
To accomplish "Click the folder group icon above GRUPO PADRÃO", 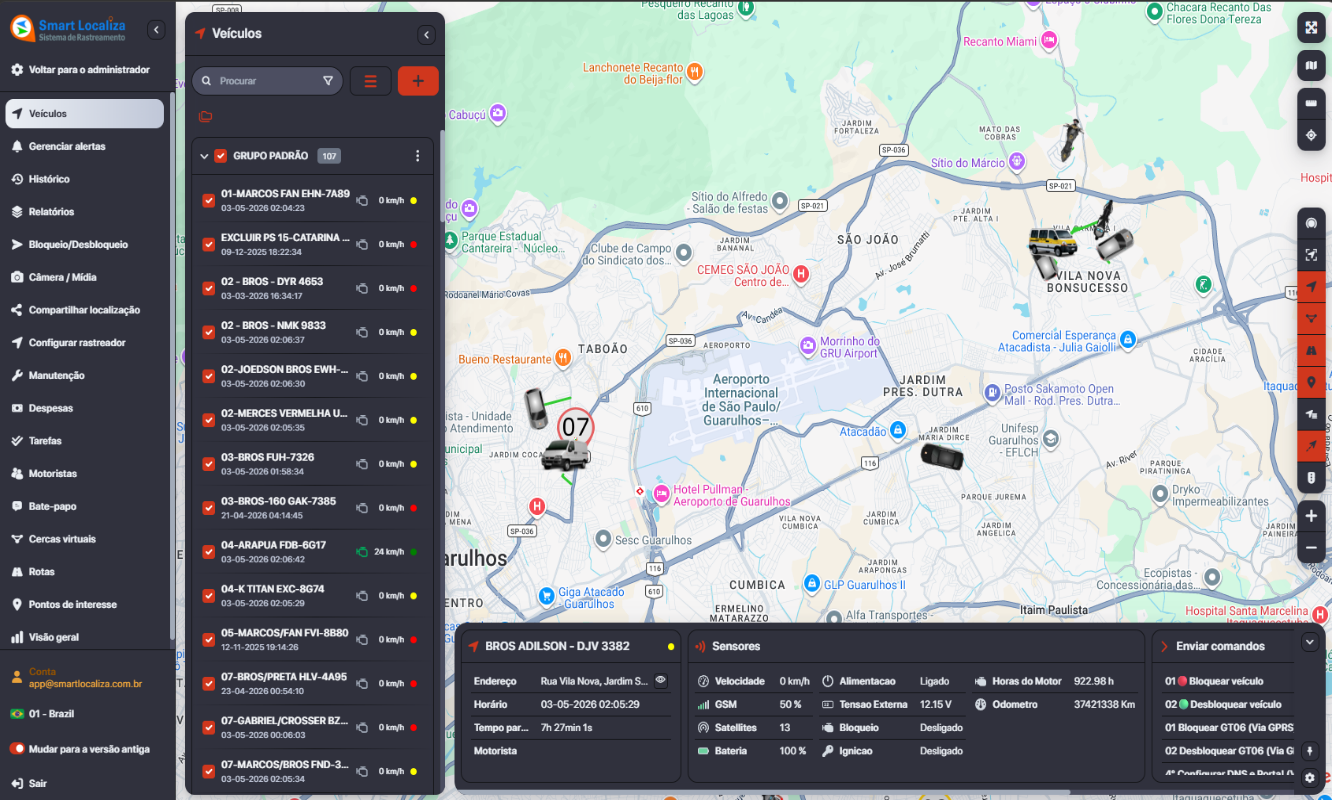I will click(205, 117).
